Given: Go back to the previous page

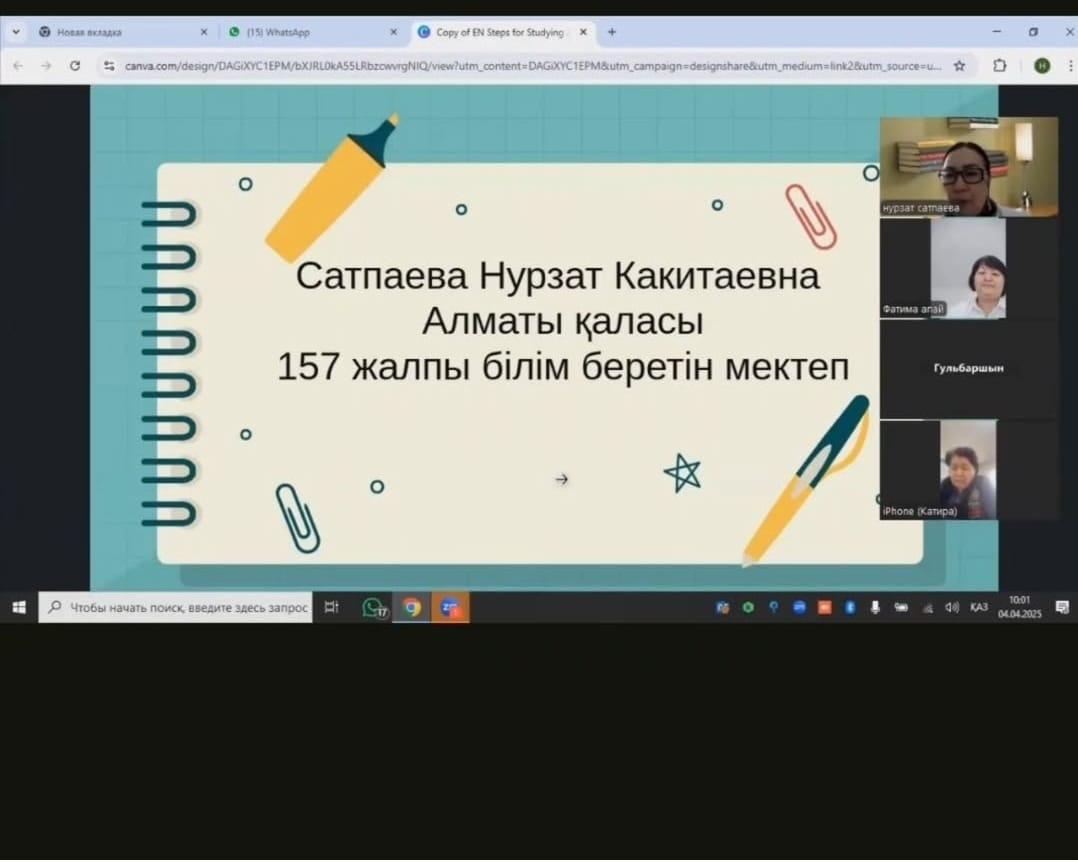Looking at the screenshot, I should pyautogui.click(x=19, y=66).
